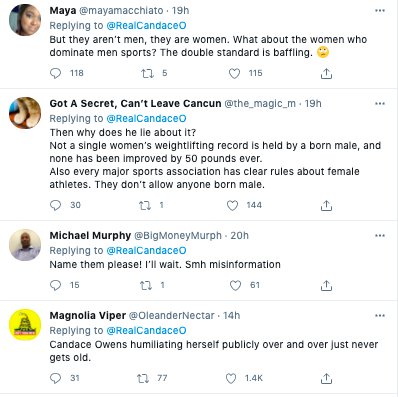Image resolution: width=398 pixels, height=397 pixels.
Task: Like the weightlifting record tweet
Action: (232, 205)
